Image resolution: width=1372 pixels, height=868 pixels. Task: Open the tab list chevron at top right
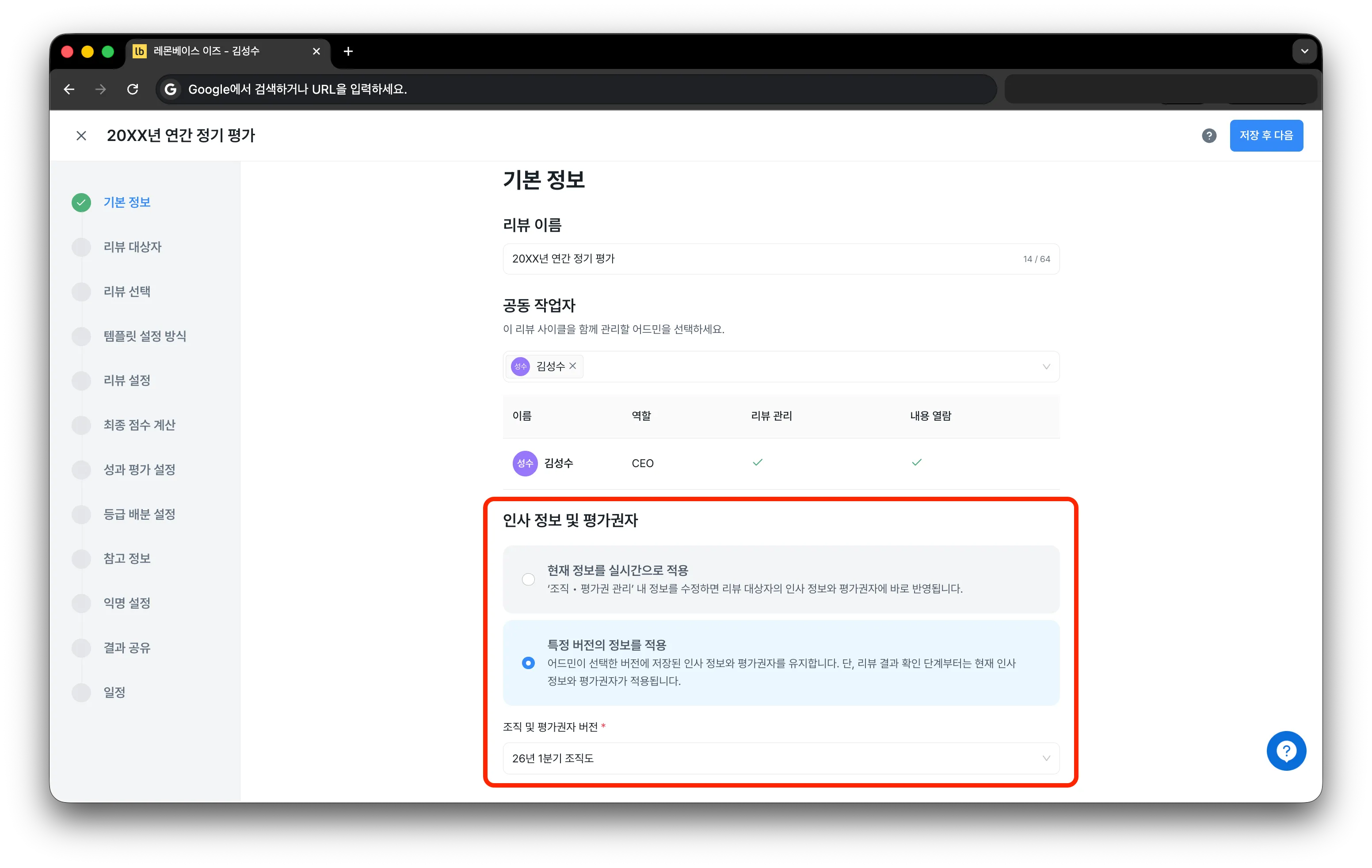coord(1304,51)
